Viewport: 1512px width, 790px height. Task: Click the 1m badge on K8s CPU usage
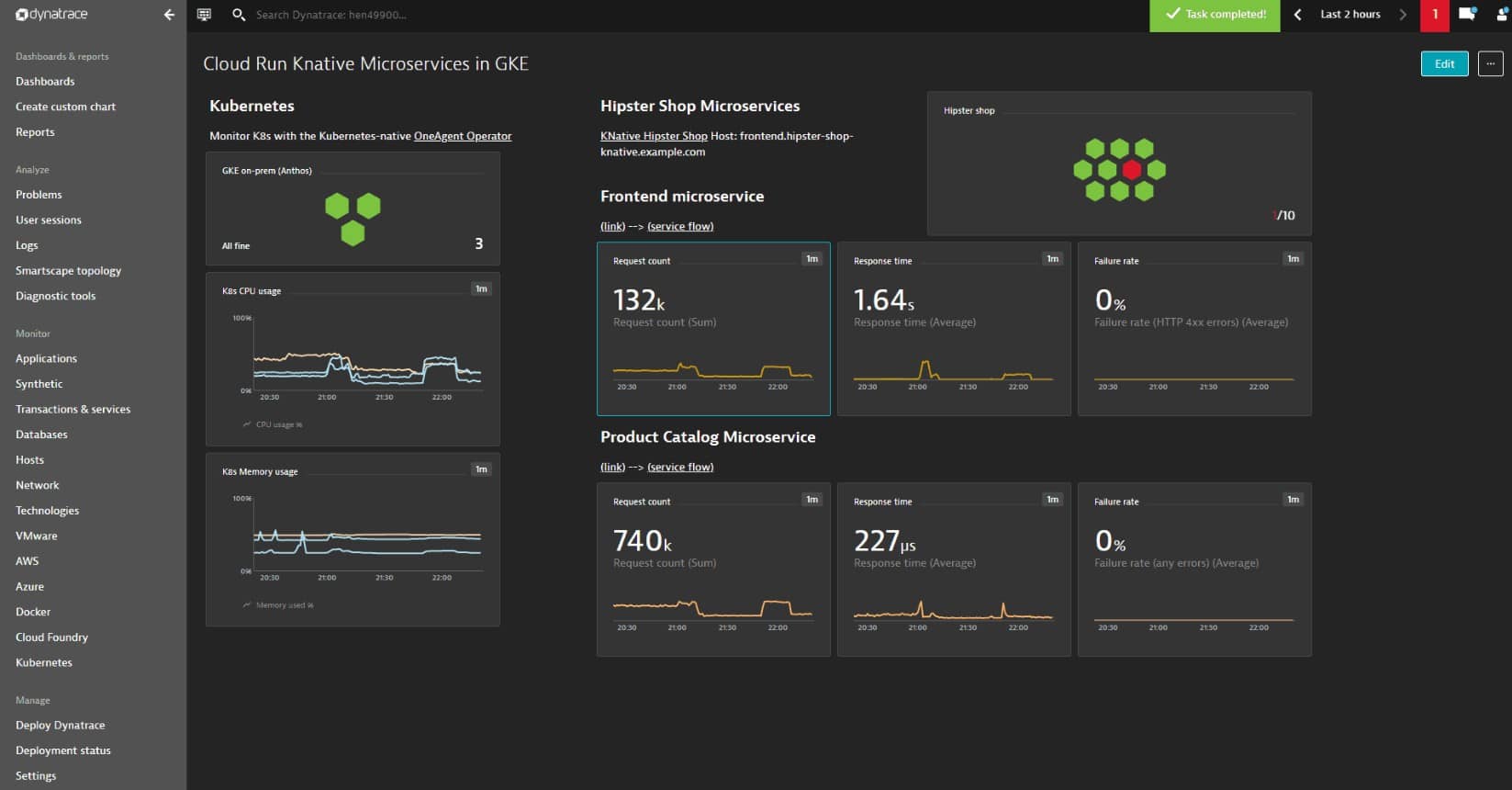[x=481, y=288]
